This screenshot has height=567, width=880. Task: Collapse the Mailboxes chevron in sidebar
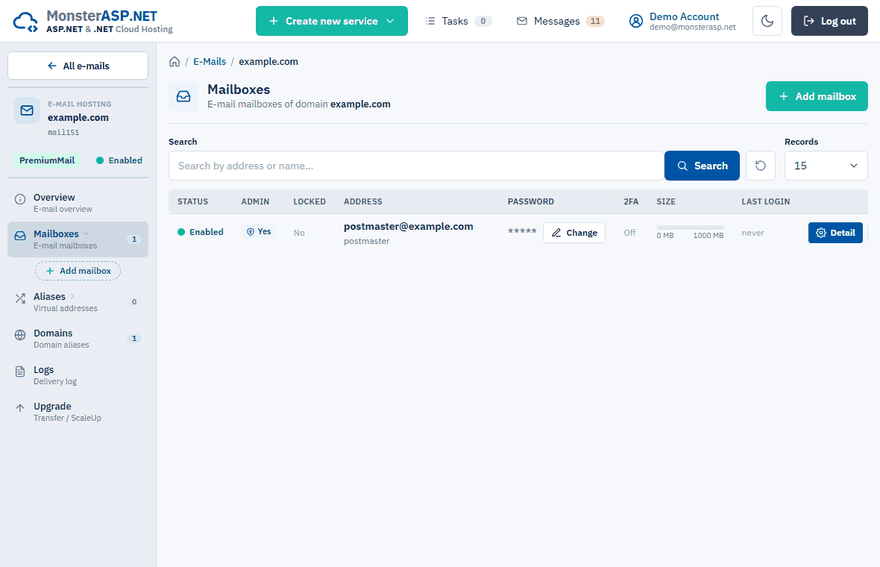click(x=86, y=234)
